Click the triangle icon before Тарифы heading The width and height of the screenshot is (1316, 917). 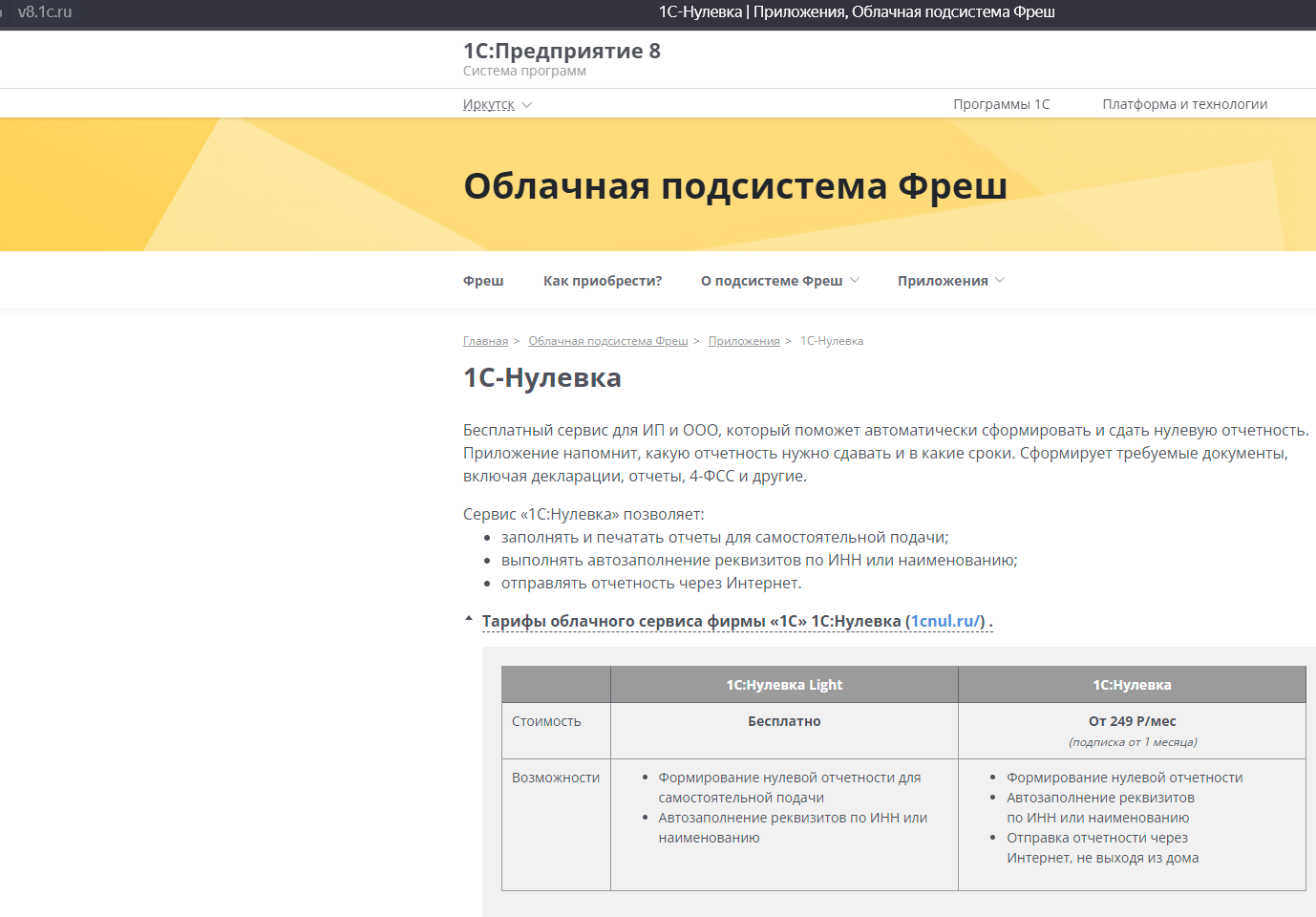click(x=469, y=619)
